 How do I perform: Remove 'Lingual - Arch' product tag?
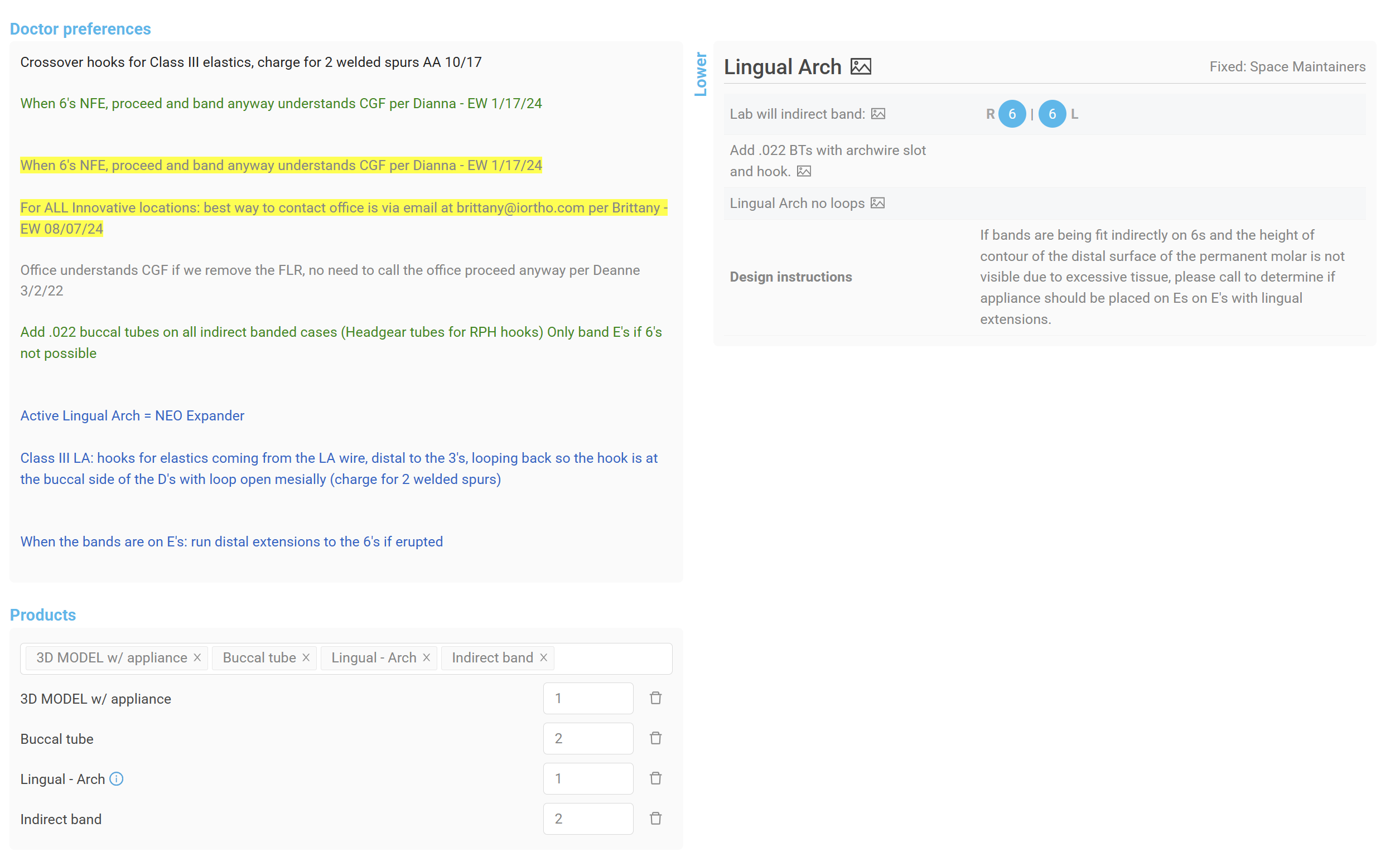[426, 658]
